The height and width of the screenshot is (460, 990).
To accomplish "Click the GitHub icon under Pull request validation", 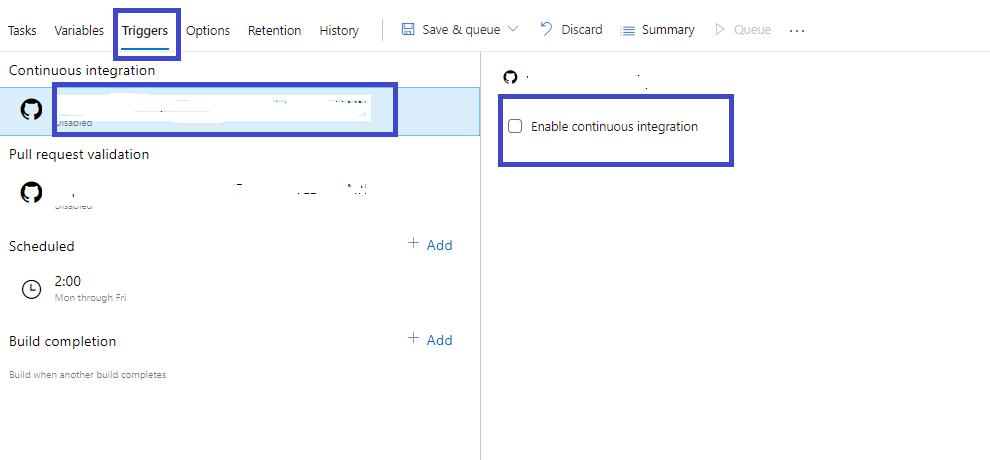I will (32, 192).
